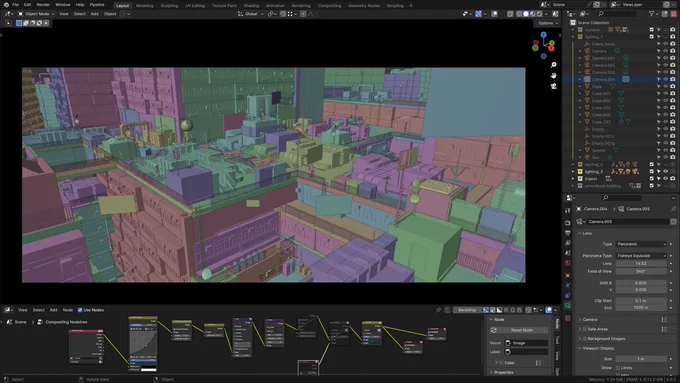Screen dimensions: 680x383
Task: Open the Global transform orientation dropdown
Action: point(251,14)
